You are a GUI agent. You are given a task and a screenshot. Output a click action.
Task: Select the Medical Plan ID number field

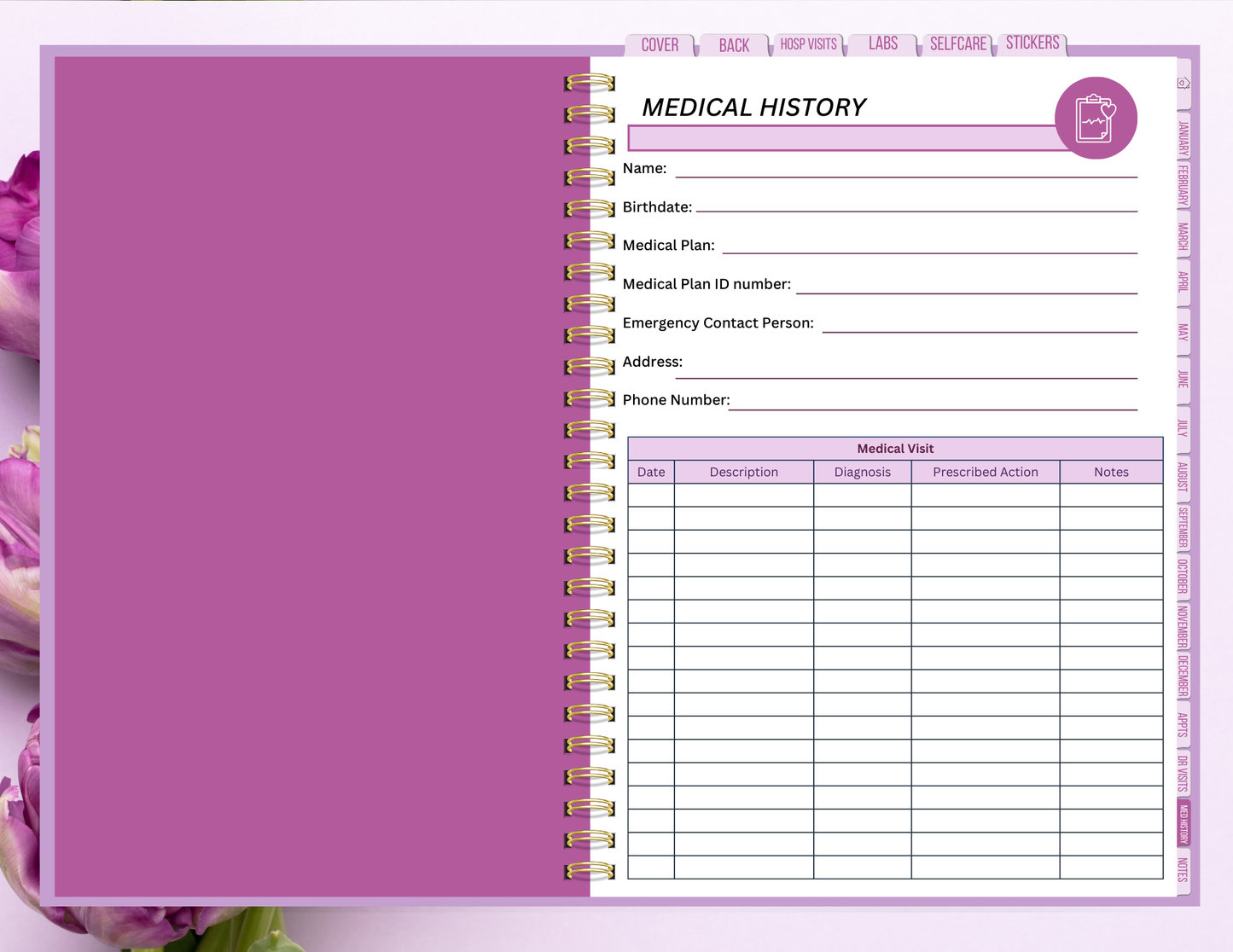[966, 285]
